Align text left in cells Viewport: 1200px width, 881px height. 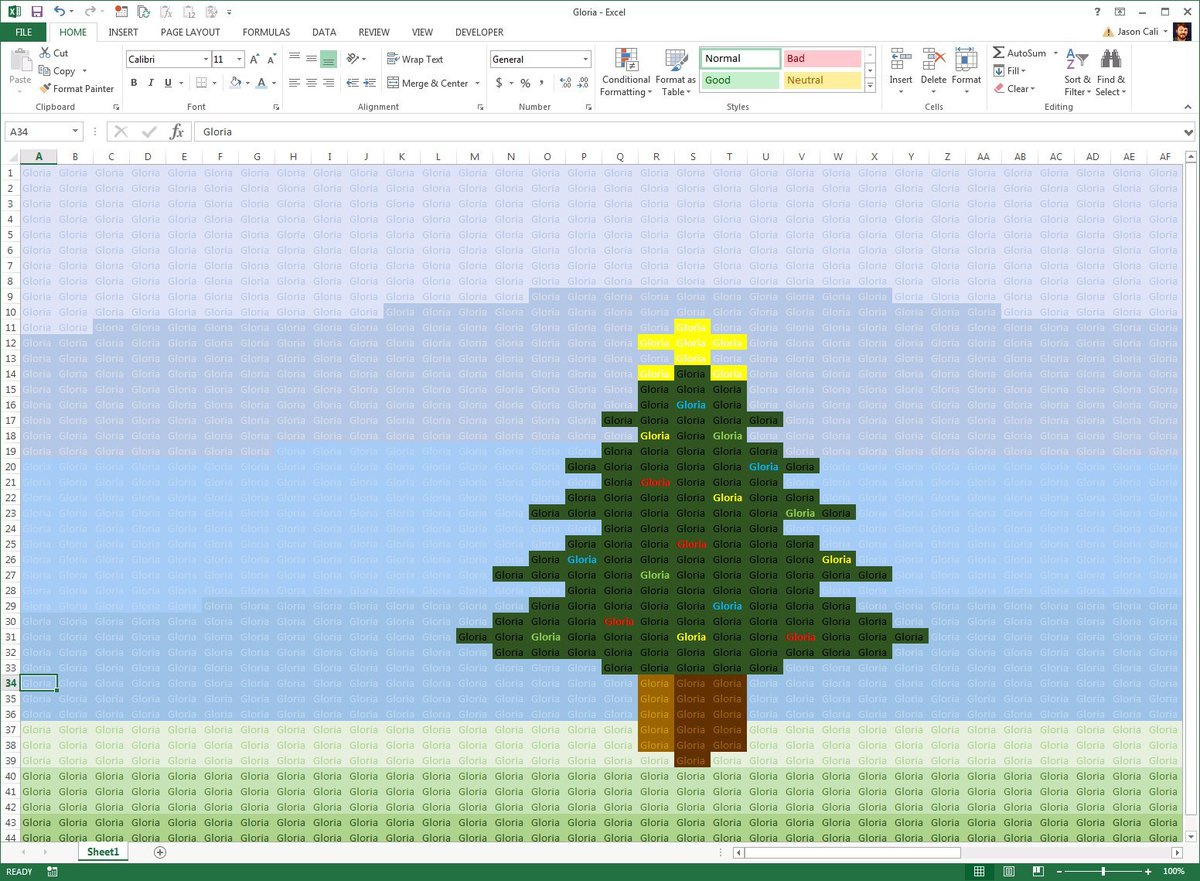(x=295, y=83)
